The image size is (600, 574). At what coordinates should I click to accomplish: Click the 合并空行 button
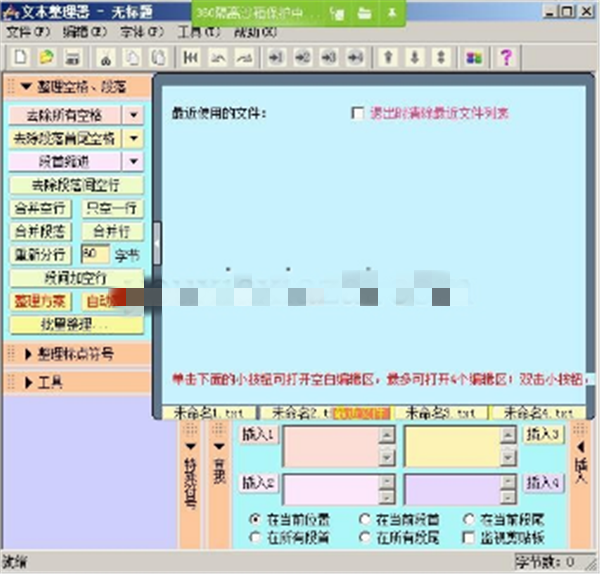pos(40,208)
